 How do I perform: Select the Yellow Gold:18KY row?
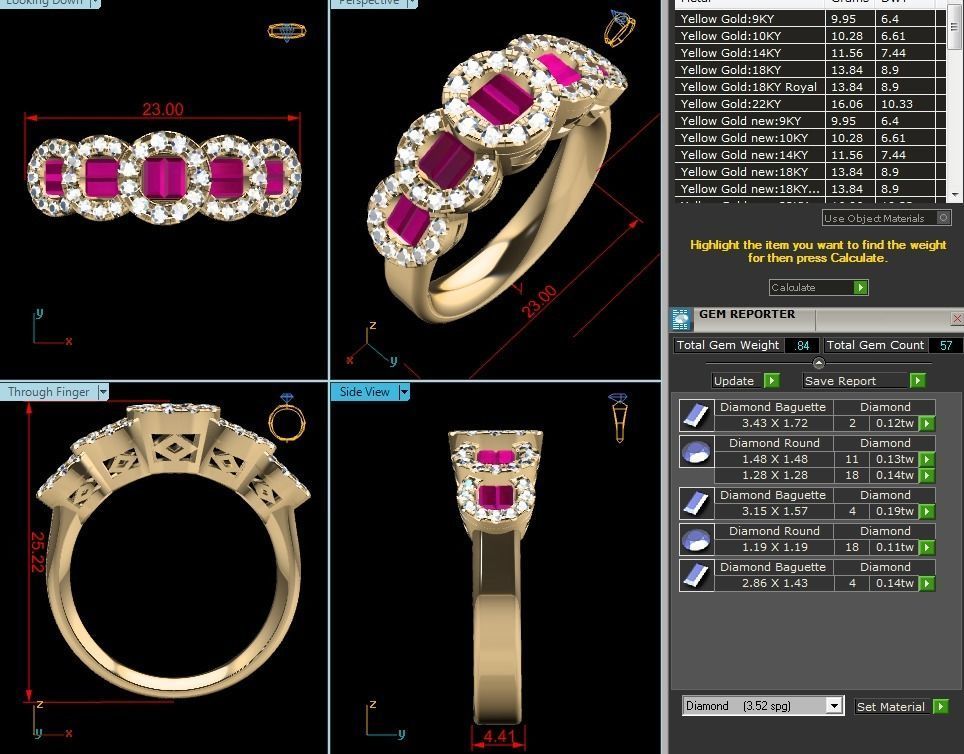[x=810, y=70]
